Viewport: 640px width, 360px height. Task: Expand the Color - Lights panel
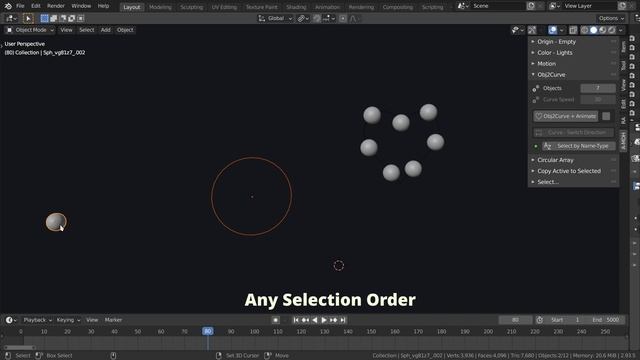point(573,53)
